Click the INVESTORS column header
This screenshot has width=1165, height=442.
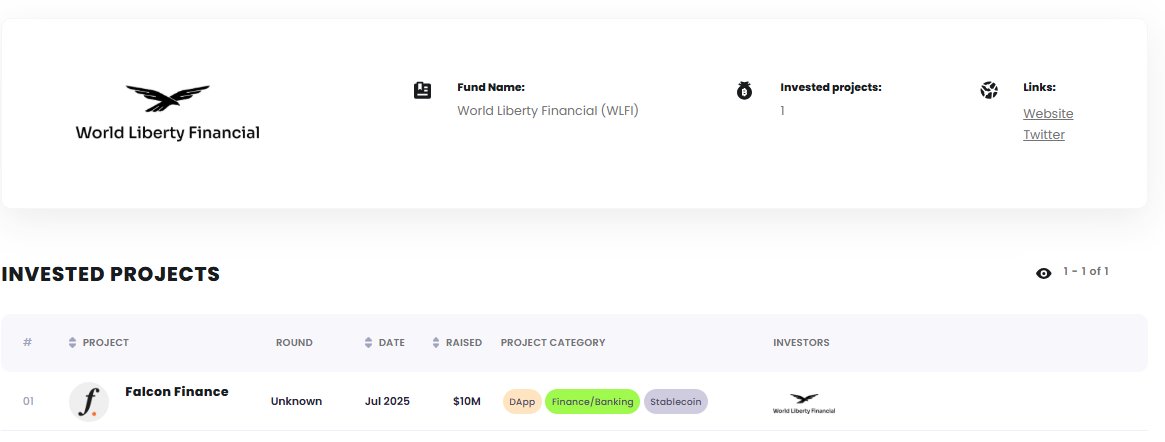(801, 342)
